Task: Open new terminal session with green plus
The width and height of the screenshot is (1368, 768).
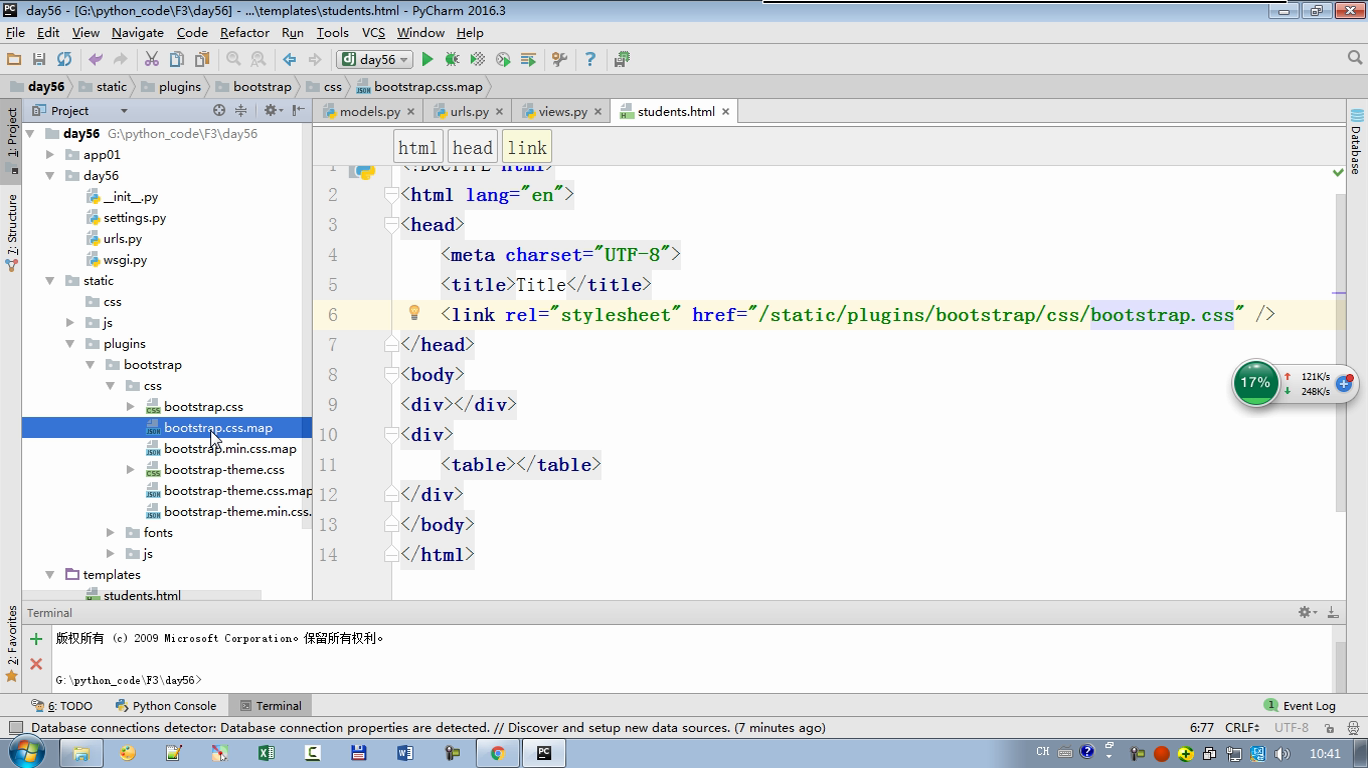Action: (x=36, y=639)
